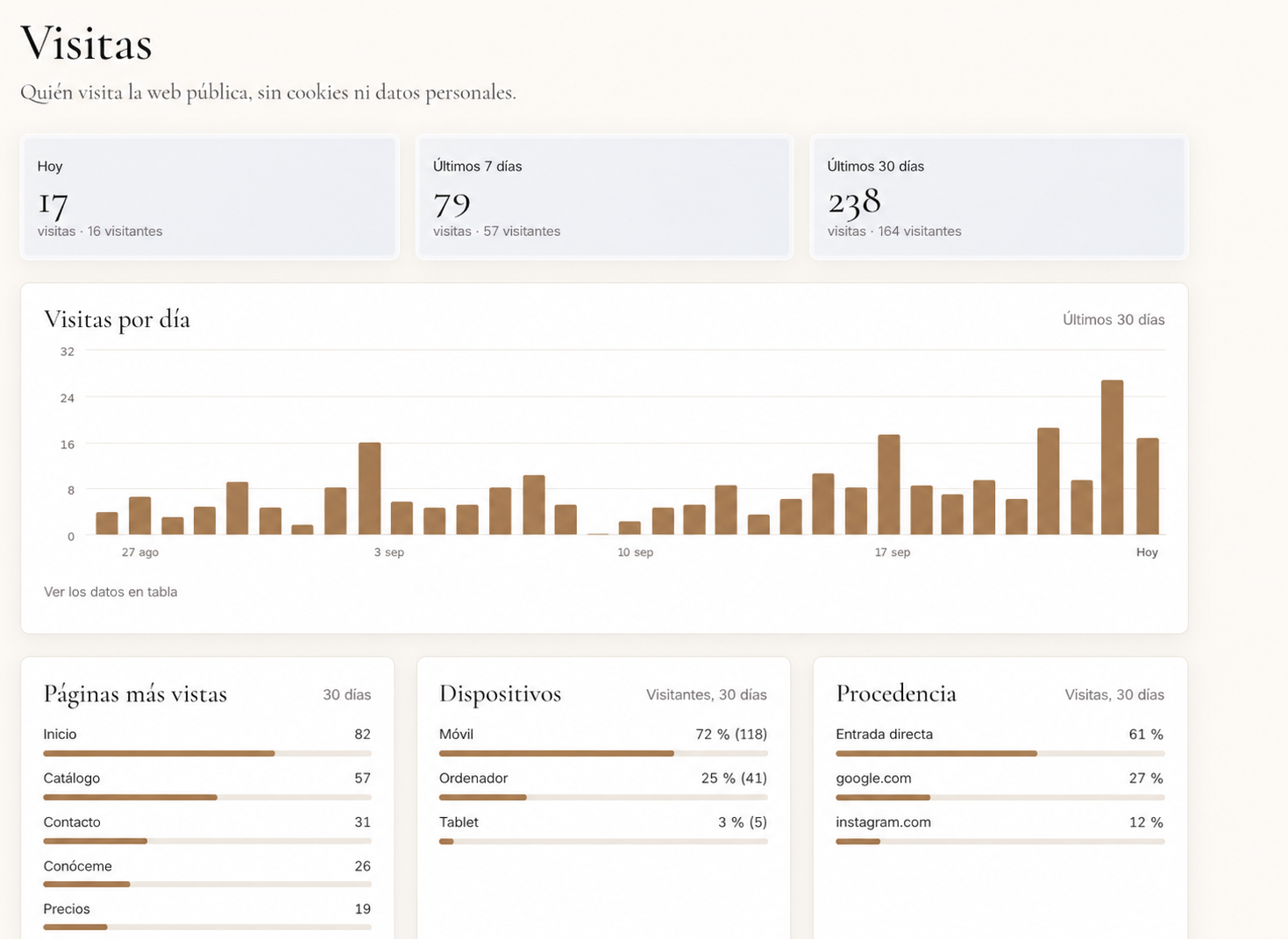Screen dimensions: 1288x939
Task: Click the '10 sep' axis label
Action: [635, 552]
